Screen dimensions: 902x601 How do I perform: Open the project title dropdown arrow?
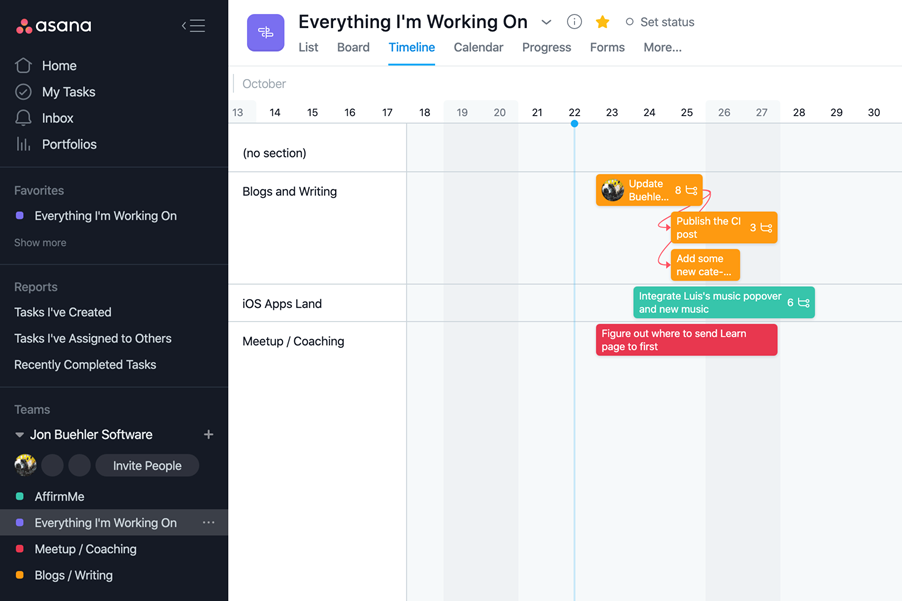(x=546, y=22)
